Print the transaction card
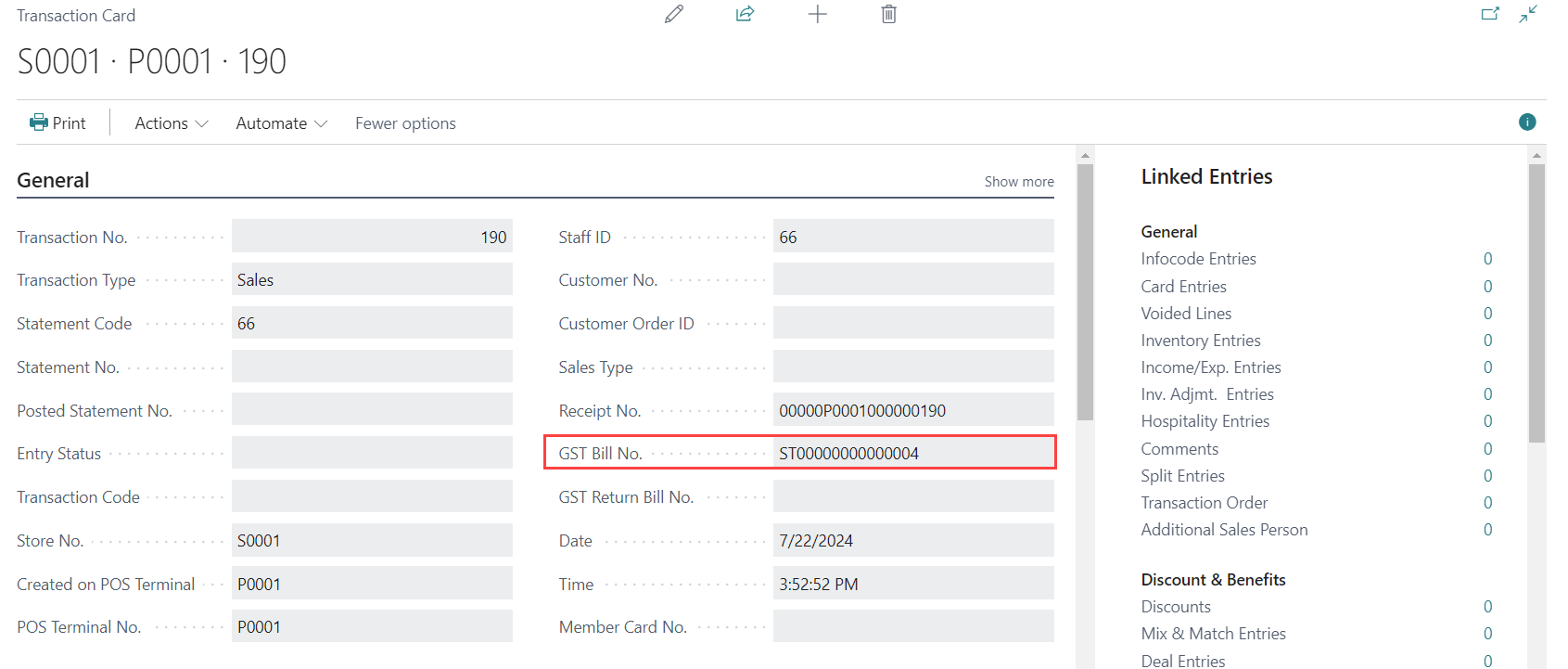 57,123
